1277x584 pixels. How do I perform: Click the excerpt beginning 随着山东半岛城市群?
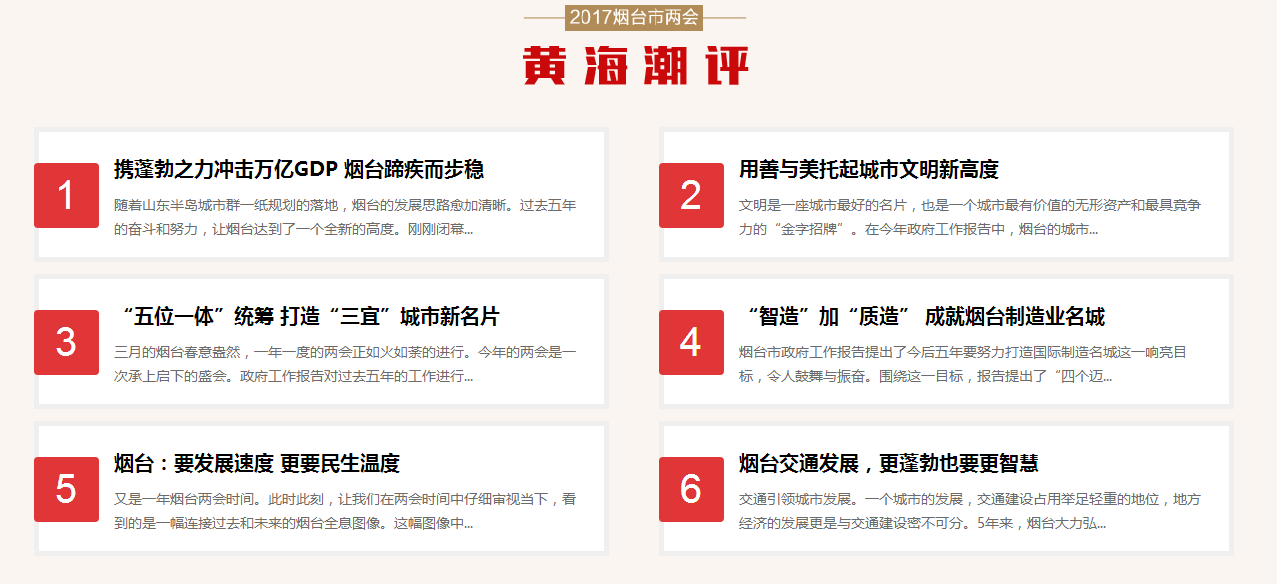pyautogui.click(x=345, y=217)
